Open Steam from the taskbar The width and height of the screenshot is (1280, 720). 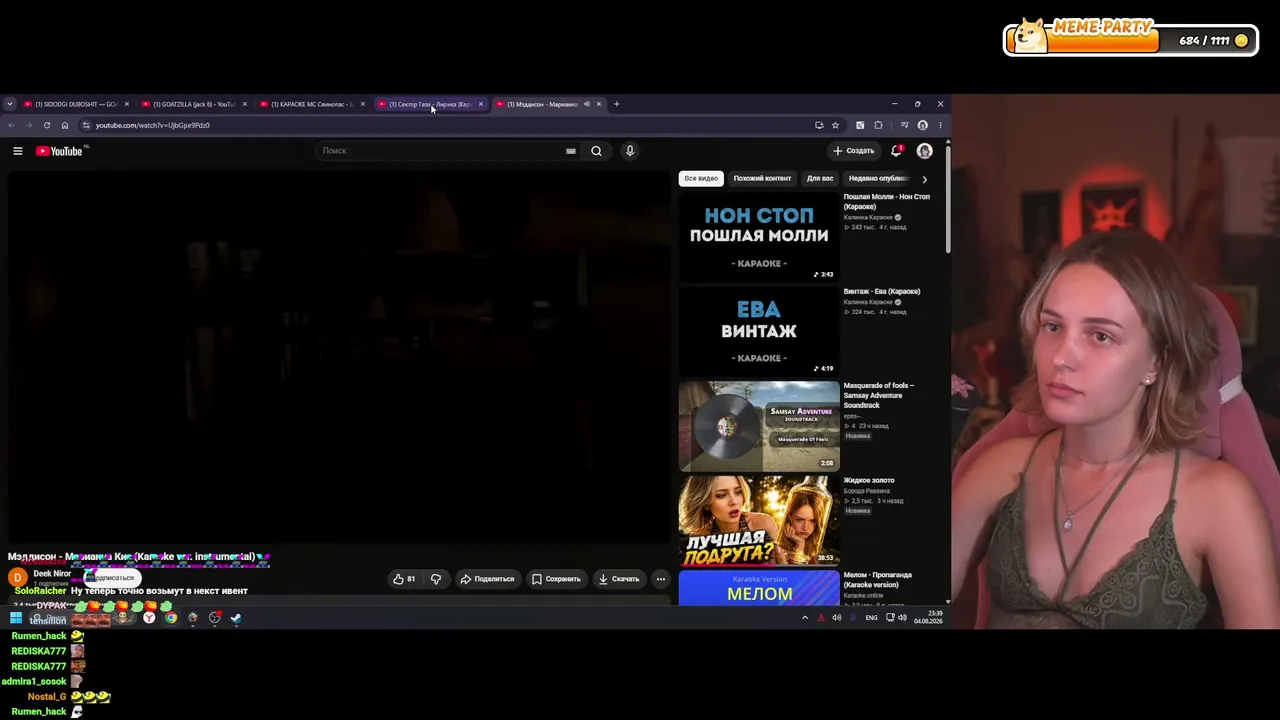236,618
